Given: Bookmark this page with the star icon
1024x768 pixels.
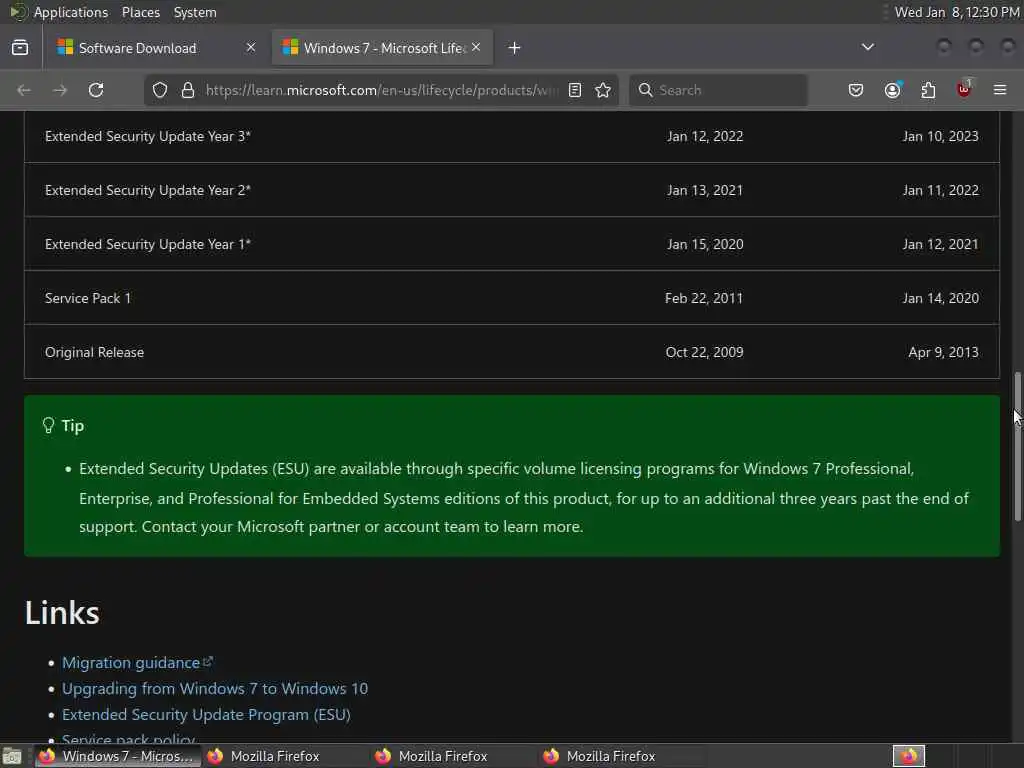Looking at the screenshot, I should click(x=603, y=90).
